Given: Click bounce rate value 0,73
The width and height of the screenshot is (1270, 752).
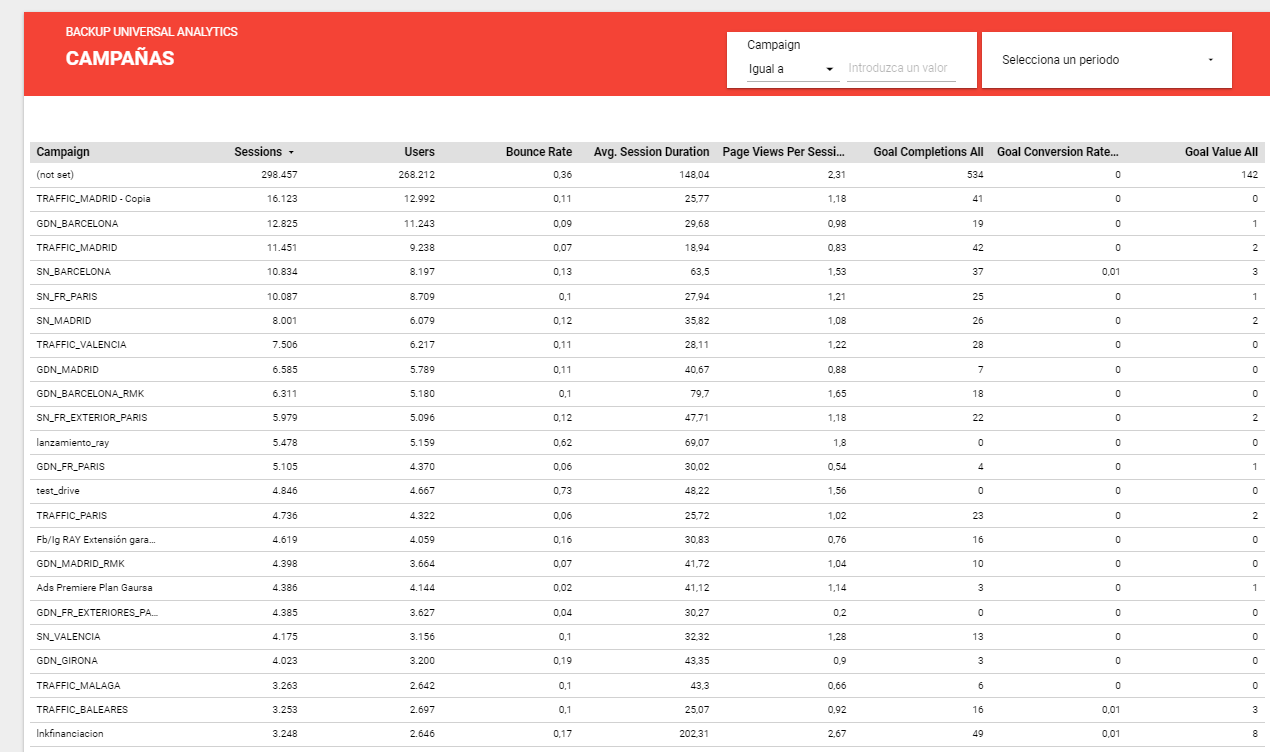Looking at the screenshot, I should [x=563, y=490].
